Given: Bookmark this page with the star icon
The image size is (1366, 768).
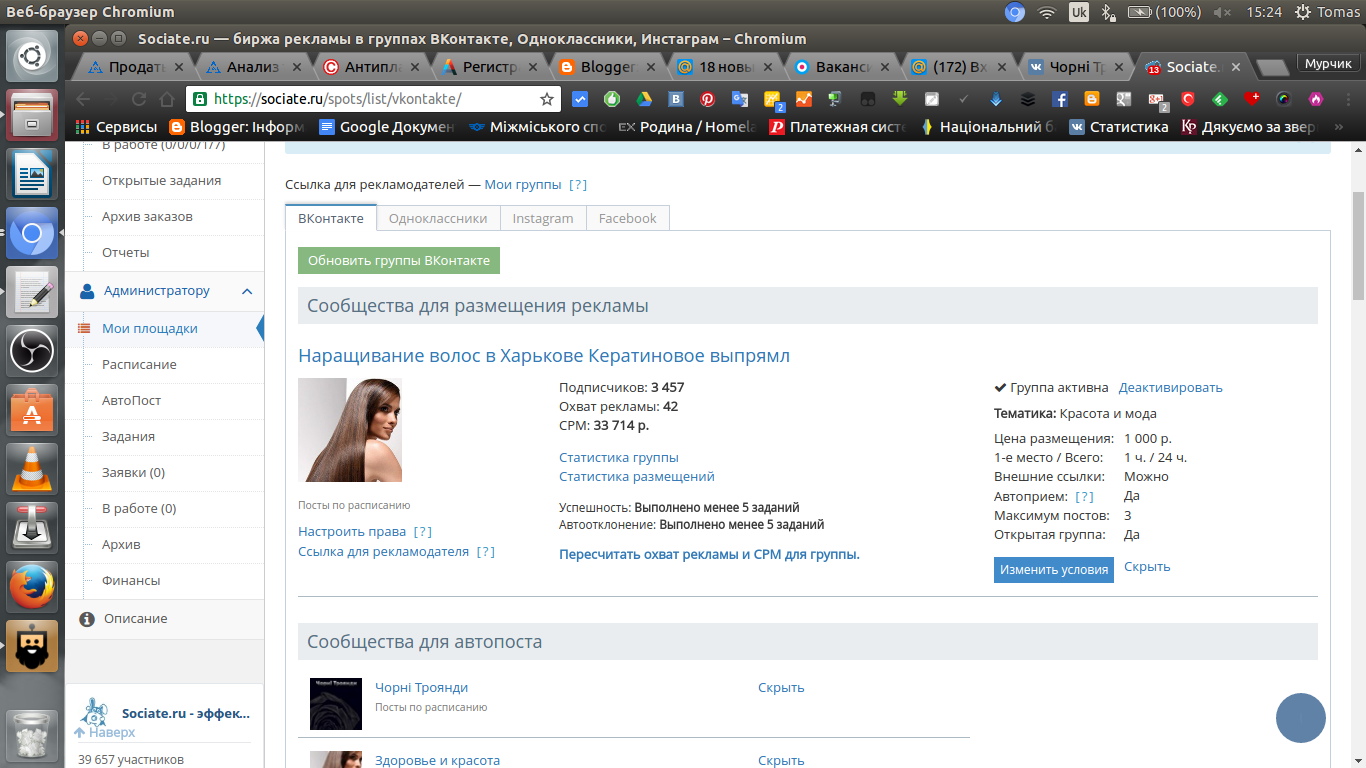Looking at the screenshot, I should click(547, 99).
